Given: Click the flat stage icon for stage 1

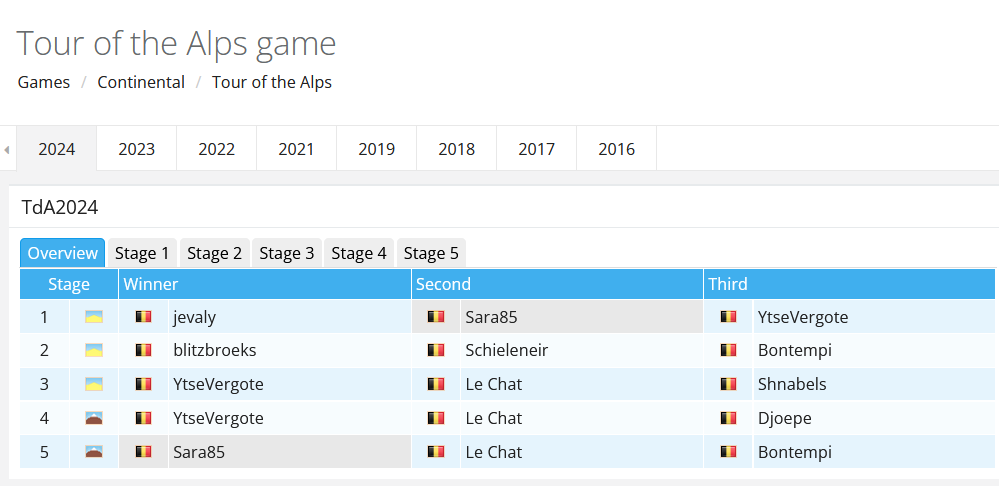Looking at the screenshot, I should point(94,317).
